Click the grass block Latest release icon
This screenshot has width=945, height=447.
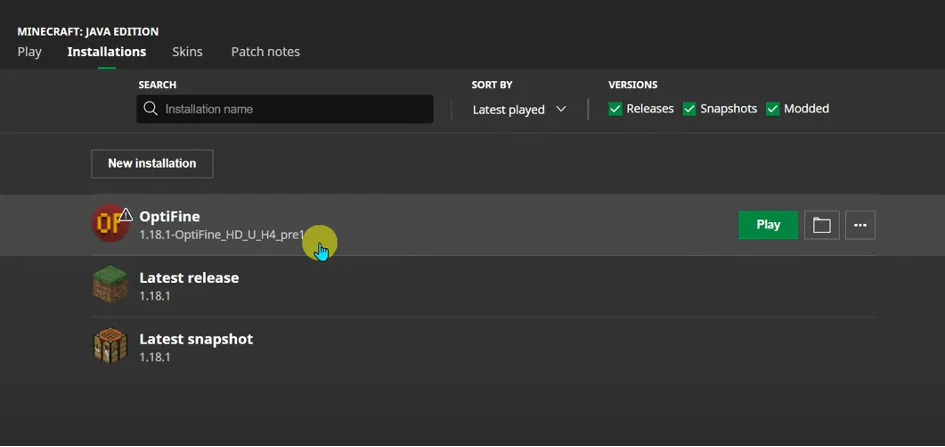click(x=110, y=285)
